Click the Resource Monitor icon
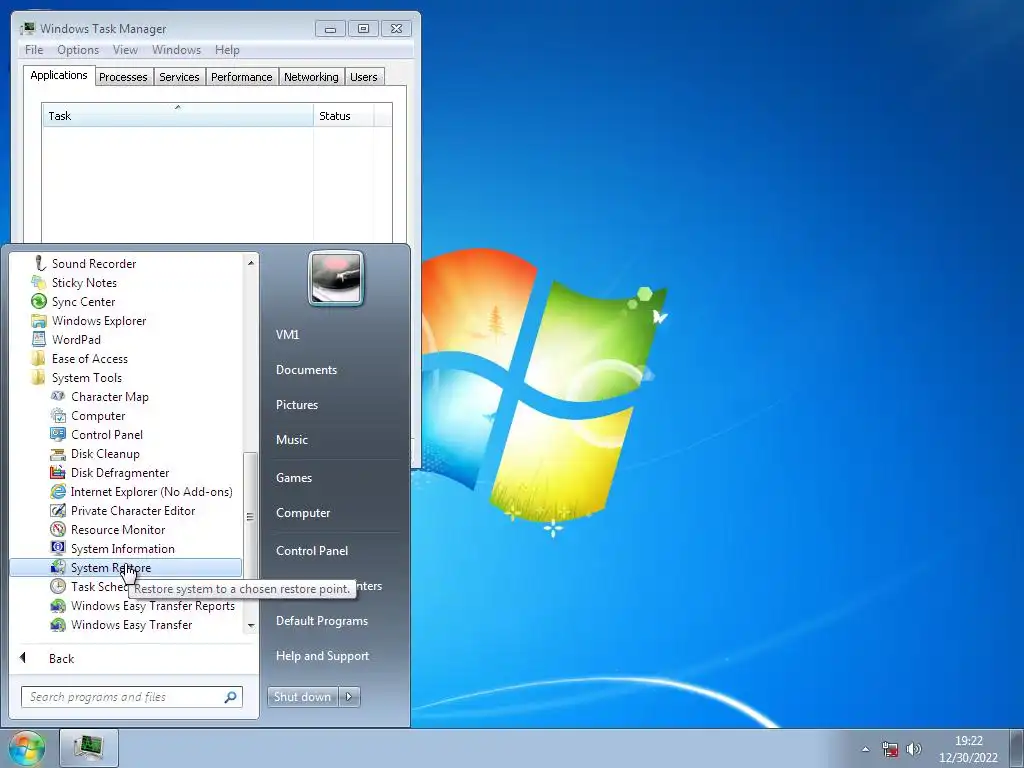This screenshot has height=768, width=1024. (x=58, y=530)
